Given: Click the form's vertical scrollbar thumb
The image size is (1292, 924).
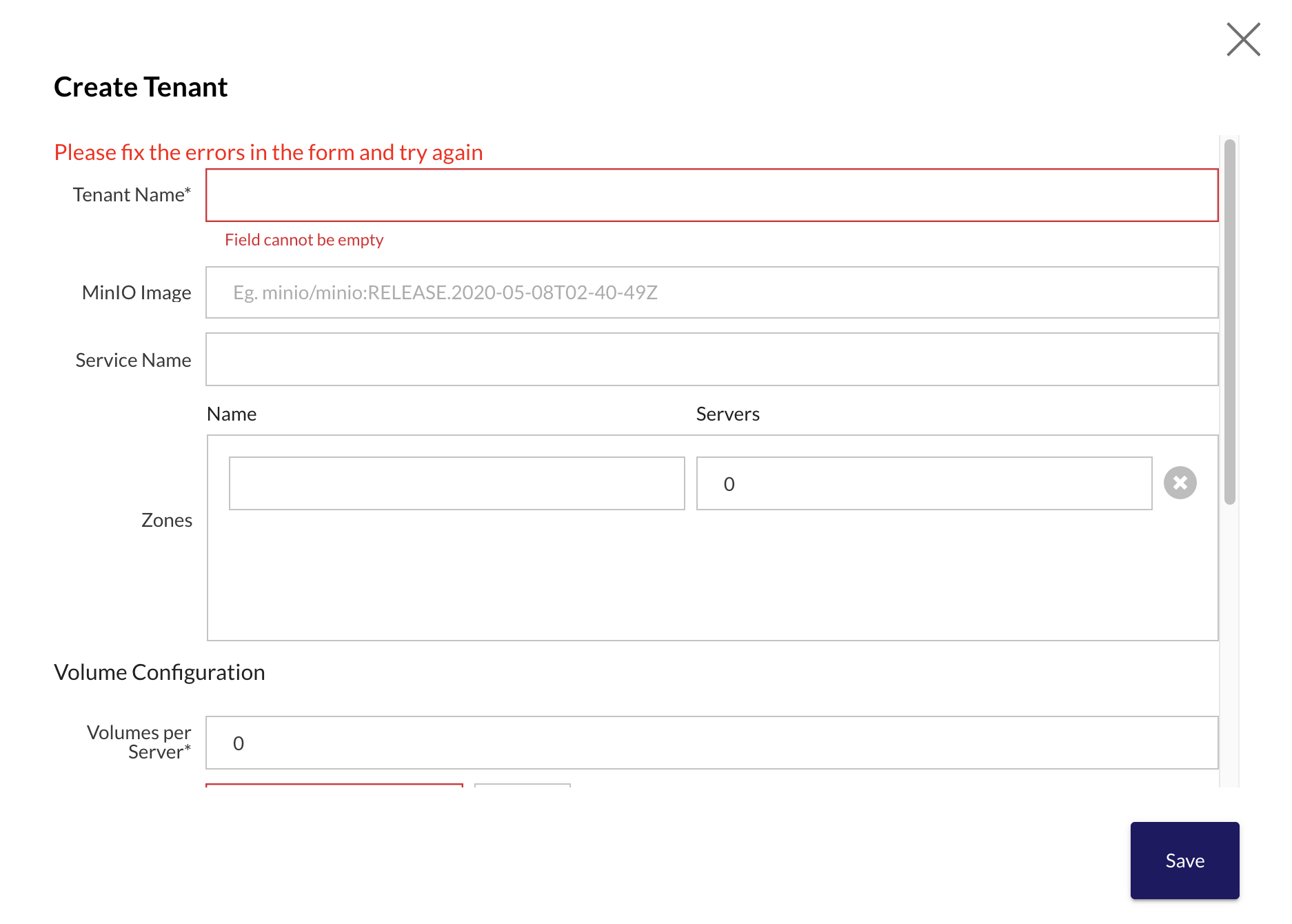Looking at the screenshot, I should click(1229, 322).
